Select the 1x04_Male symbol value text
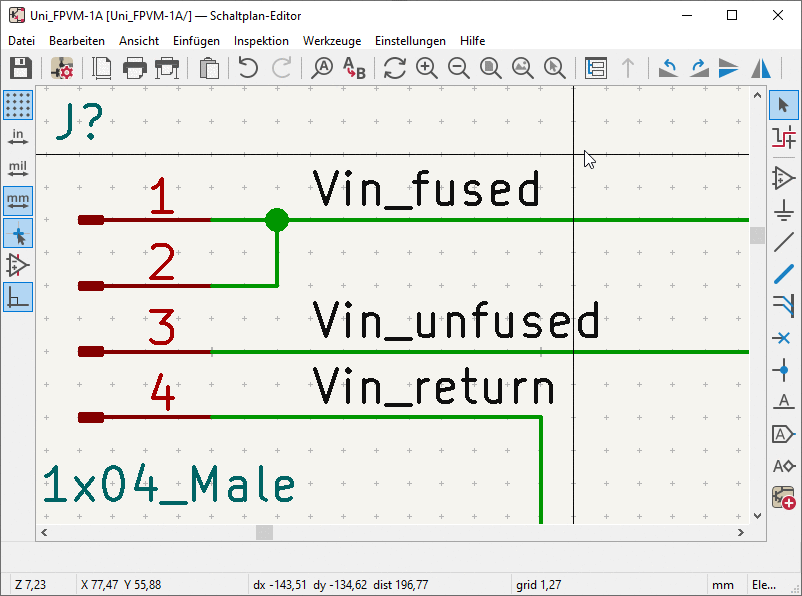Viewport: 802px width, 596px height. pyautogui.click(x=169, y=484)
